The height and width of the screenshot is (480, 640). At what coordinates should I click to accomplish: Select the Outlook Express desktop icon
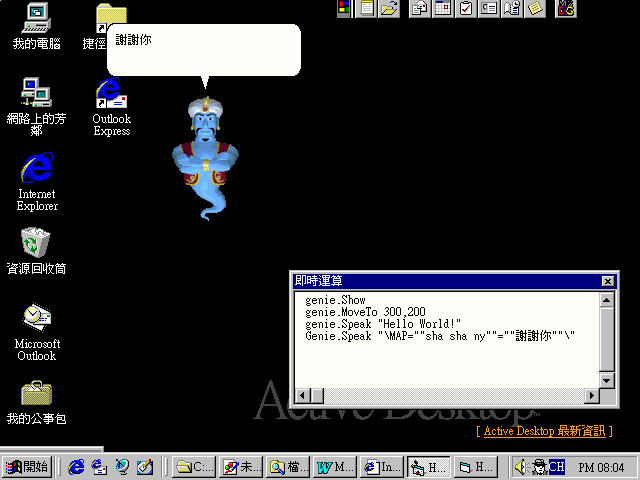(111, 108)
